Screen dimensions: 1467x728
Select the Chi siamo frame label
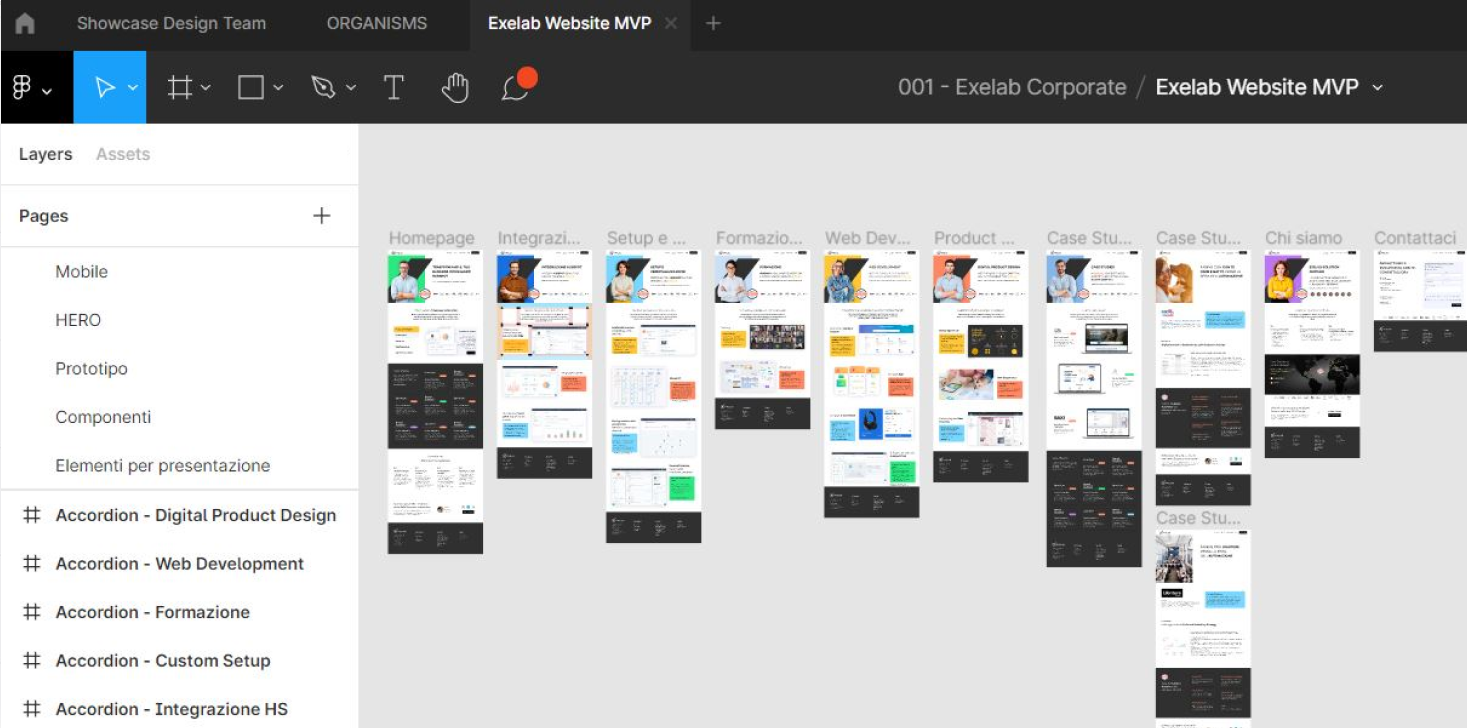[x=1303, y=238]
